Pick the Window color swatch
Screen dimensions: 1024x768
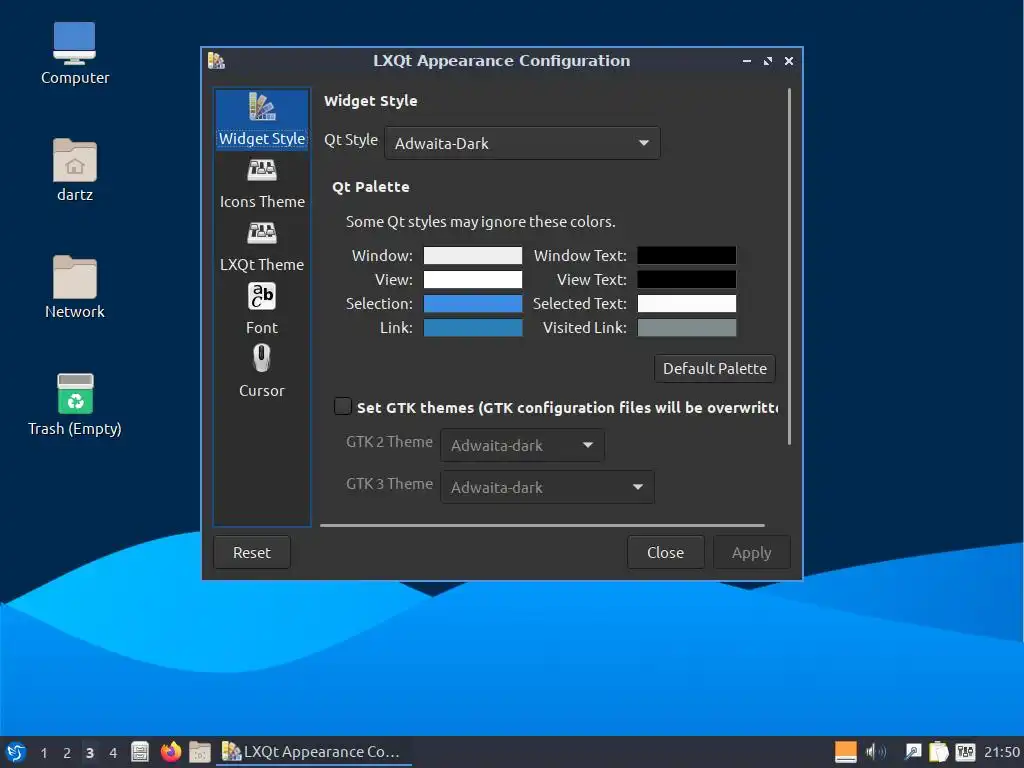point(473,255)
